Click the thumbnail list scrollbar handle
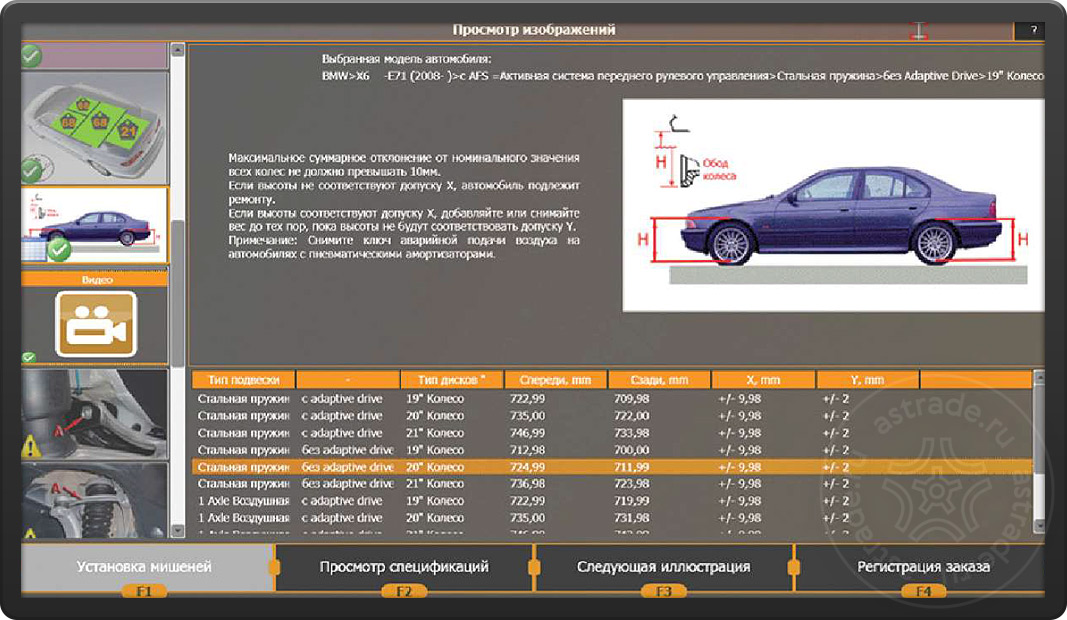 178,293
